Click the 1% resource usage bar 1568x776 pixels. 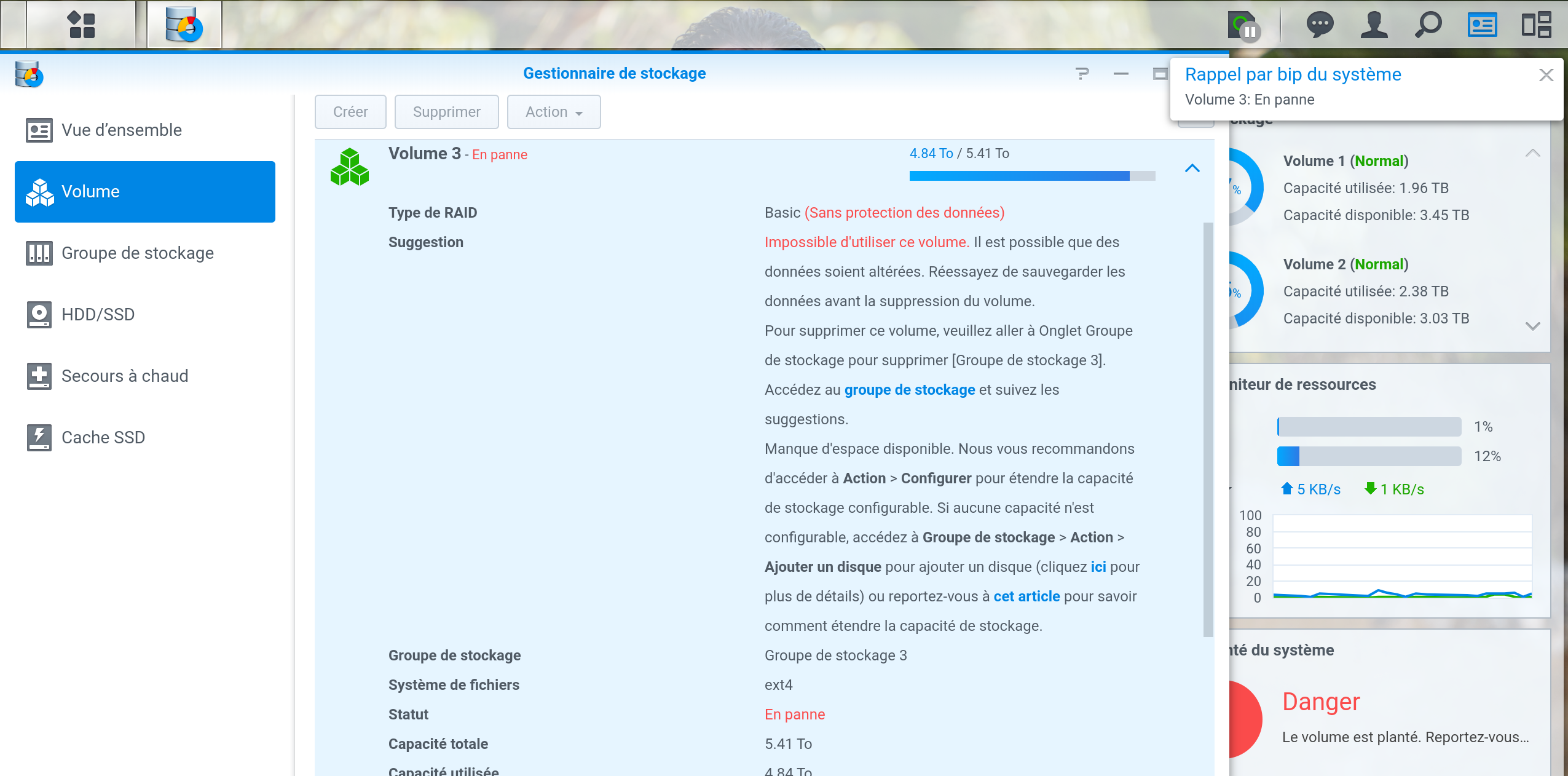click(x=1369, y=427)
